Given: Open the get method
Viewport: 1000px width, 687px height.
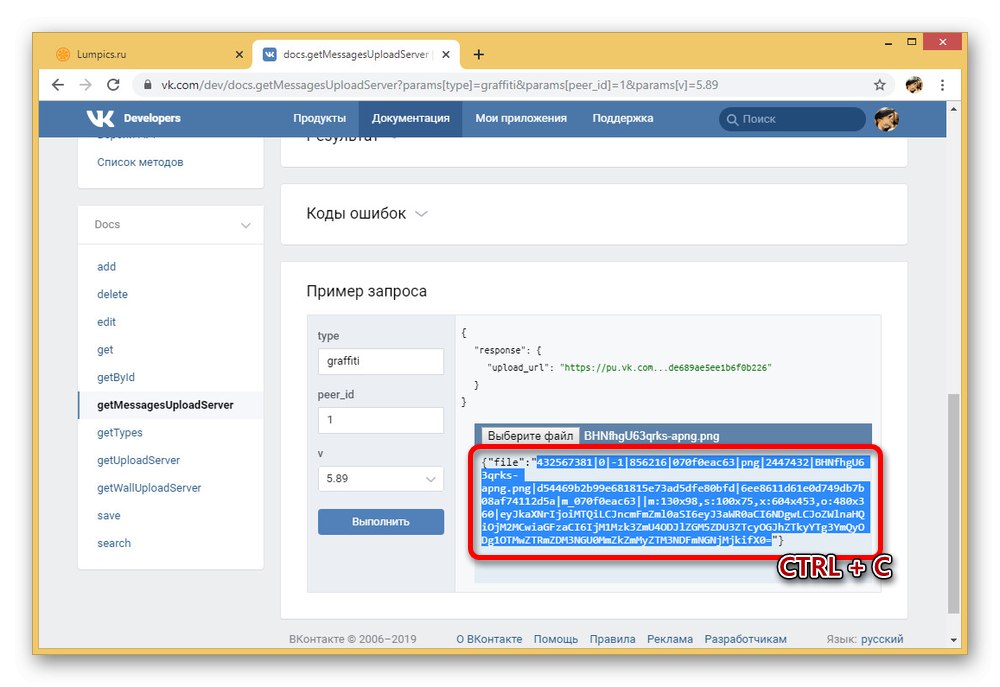Looking at the screenshot, I should coord(105,350).
